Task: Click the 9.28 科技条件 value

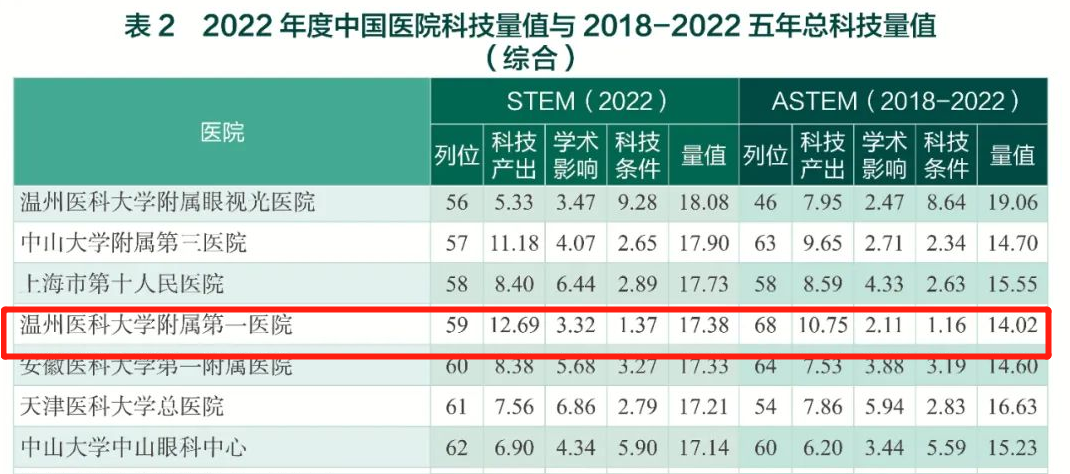Action: pyautogui.click(x=637, y=203)
